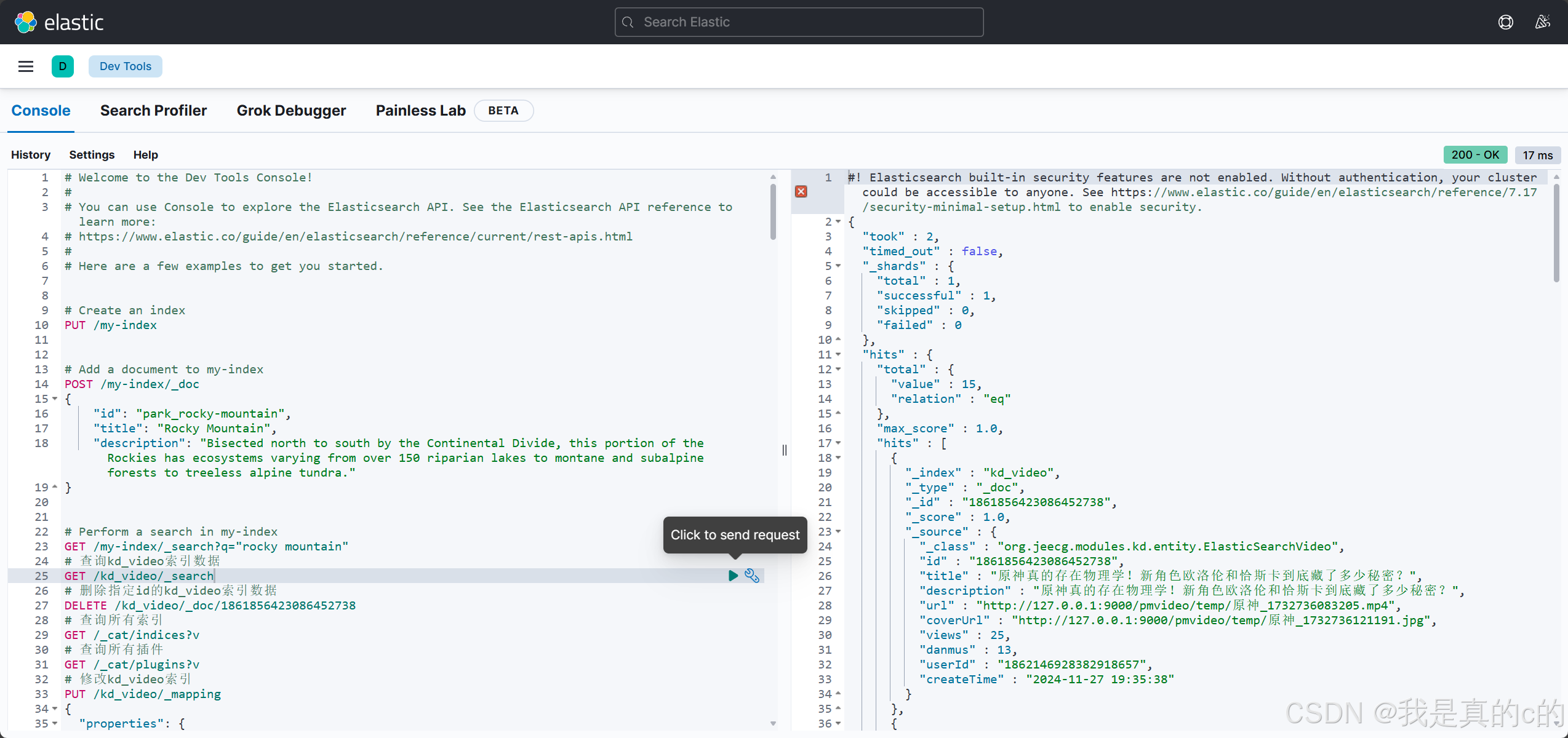Image resolution: width=1568 pixels, height=738 pixels.
Task: Click the Elastic logo
Action: pos(59,22)
